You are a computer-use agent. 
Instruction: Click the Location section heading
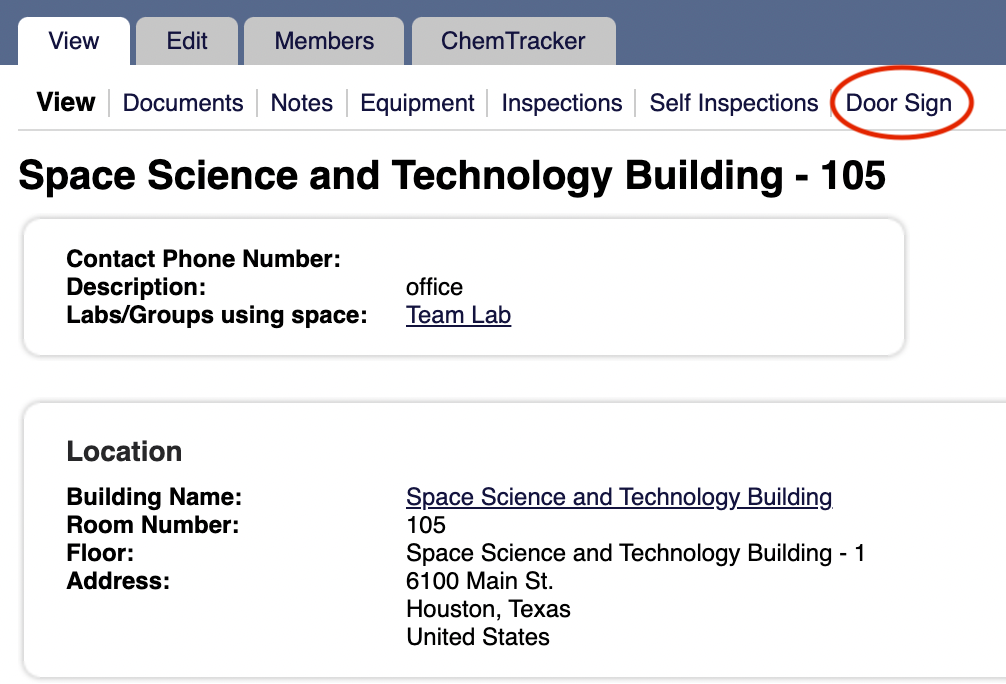point(124,451)
